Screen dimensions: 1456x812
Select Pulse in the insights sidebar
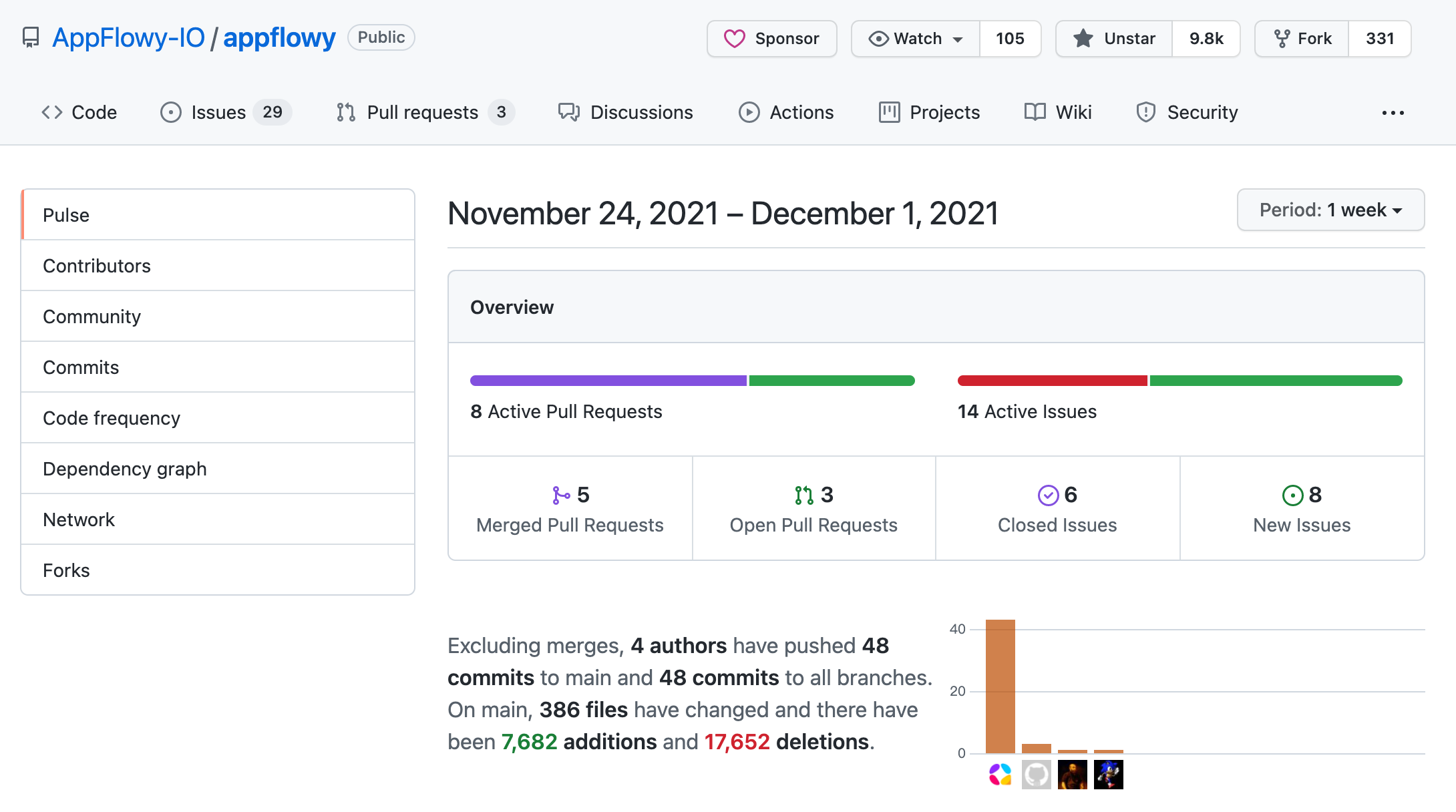[x=218, y=215]
